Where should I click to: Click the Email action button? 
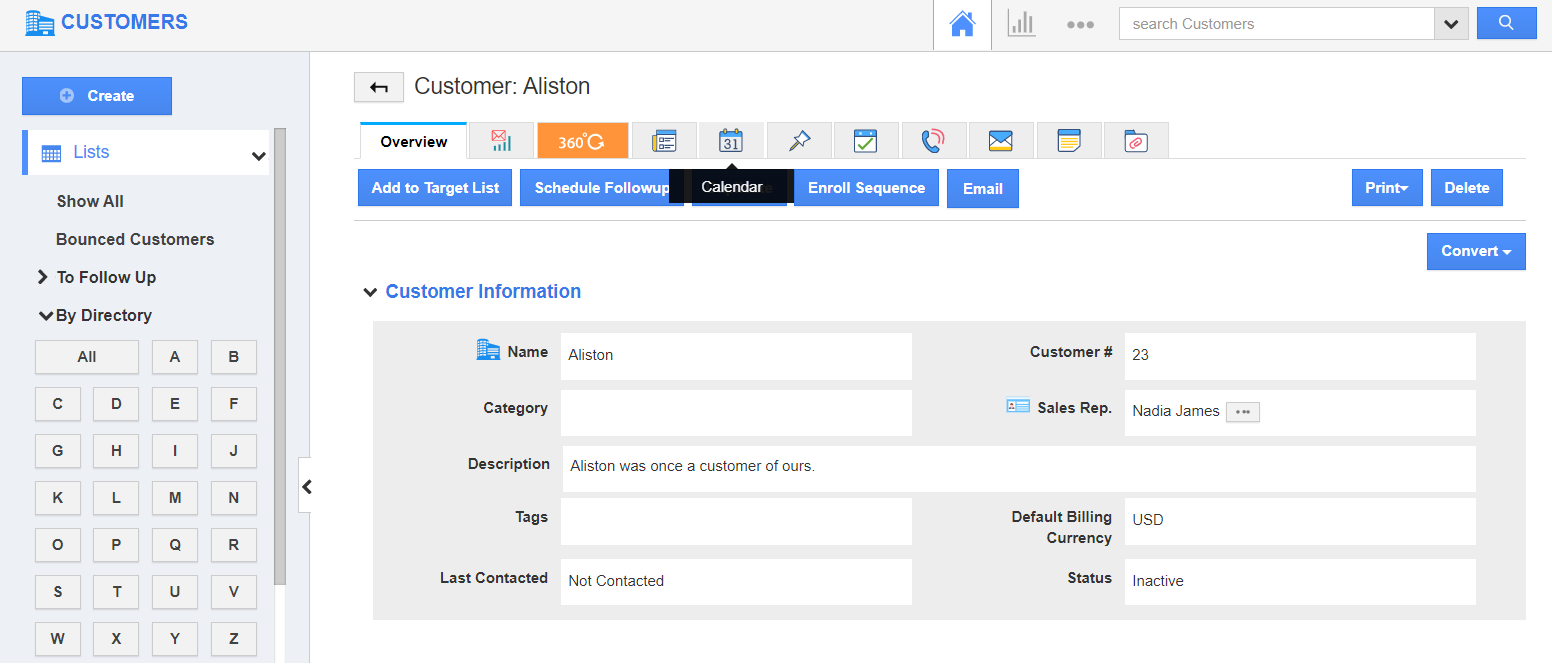(x=983, y=189)
